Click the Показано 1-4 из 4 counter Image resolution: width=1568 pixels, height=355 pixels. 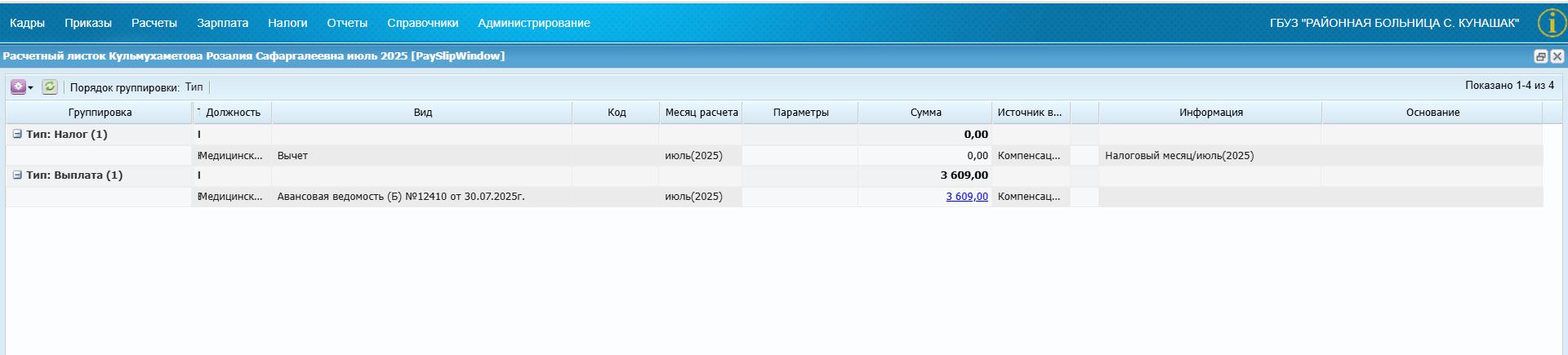point(1509,86)
